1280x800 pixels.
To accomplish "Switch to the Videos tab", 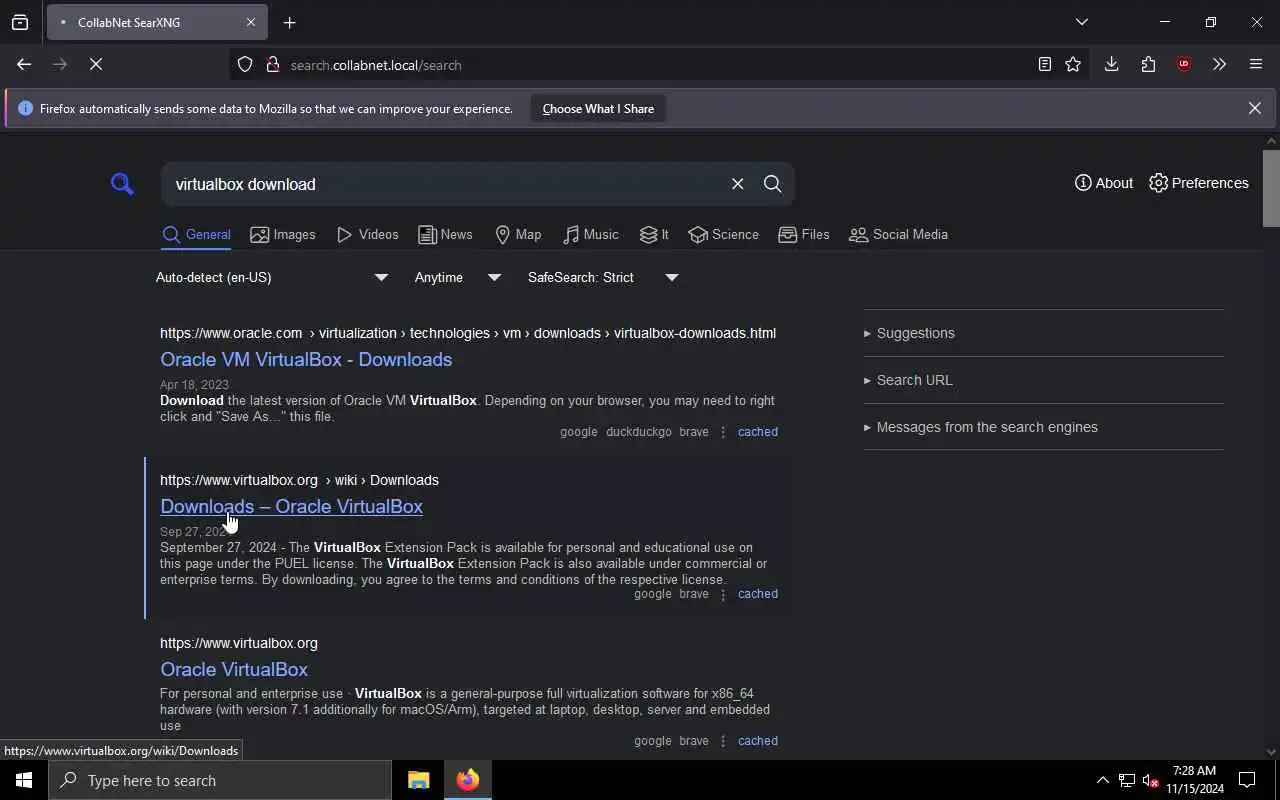I will [x=368, y=234].
